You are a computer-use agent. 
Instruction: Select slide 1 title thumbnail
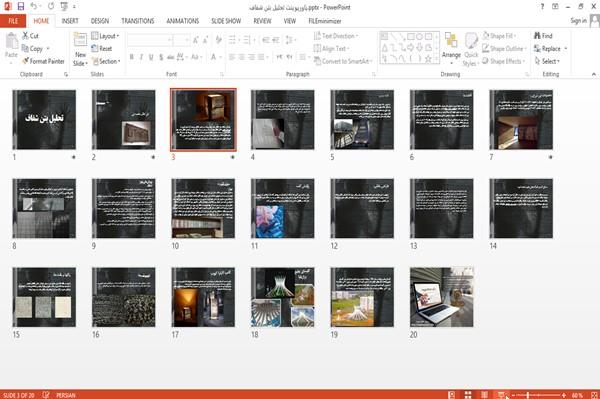pos(44,120)
